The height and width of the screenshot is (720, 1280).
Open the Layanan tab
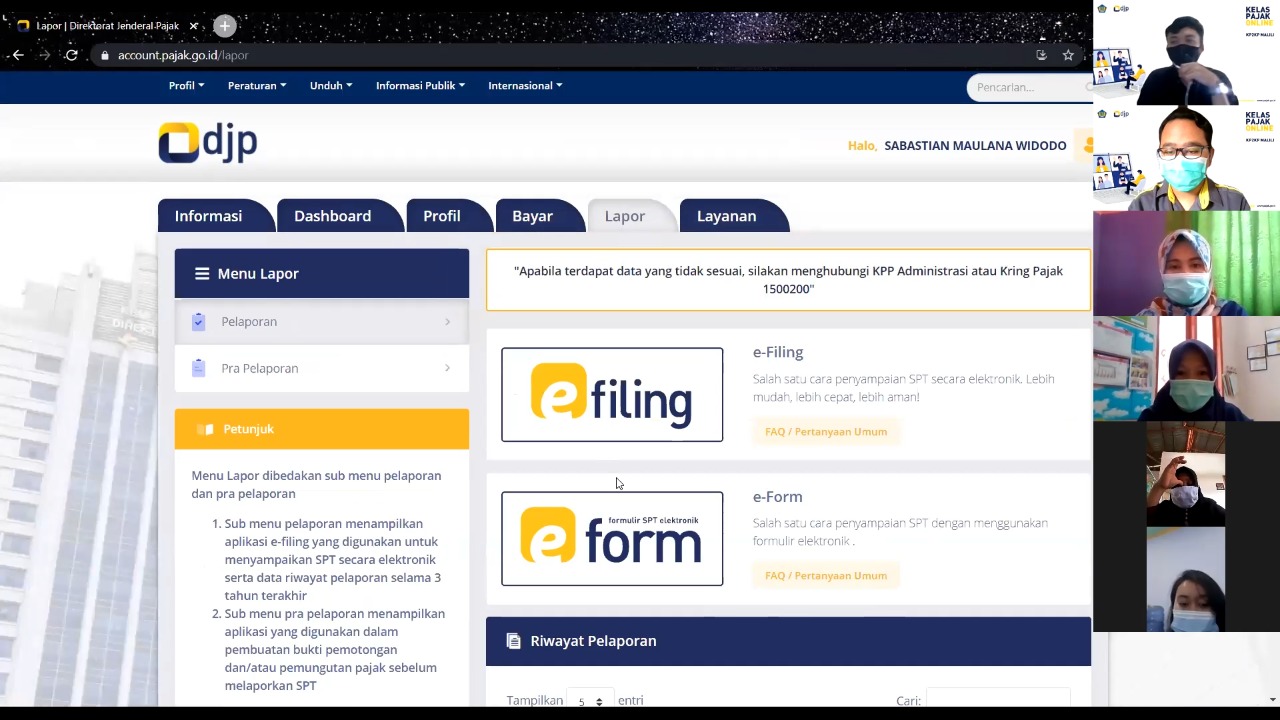click(726, 216)
